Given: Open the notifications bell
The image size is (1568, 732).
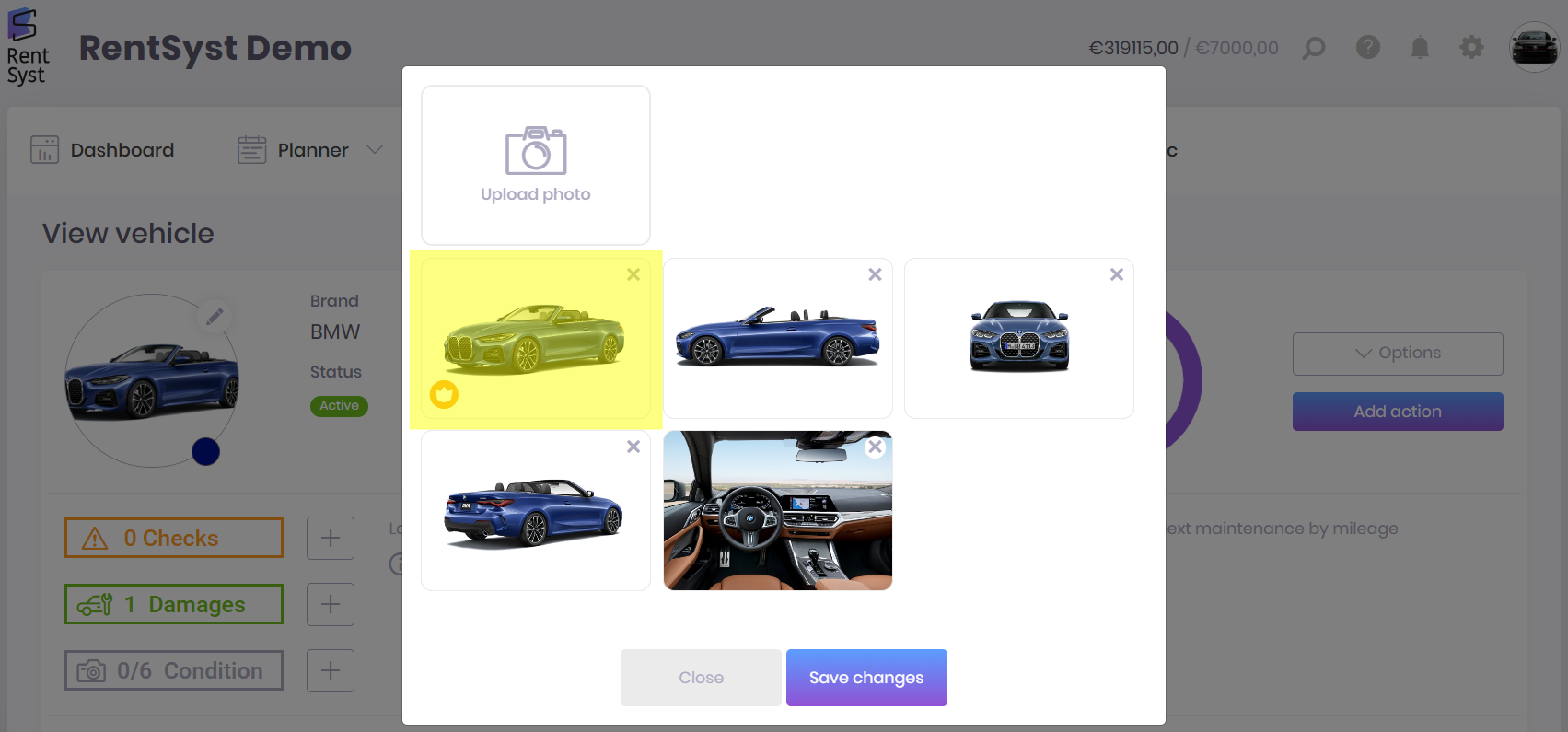Looking at the screenshot, I should [1420, 48].
